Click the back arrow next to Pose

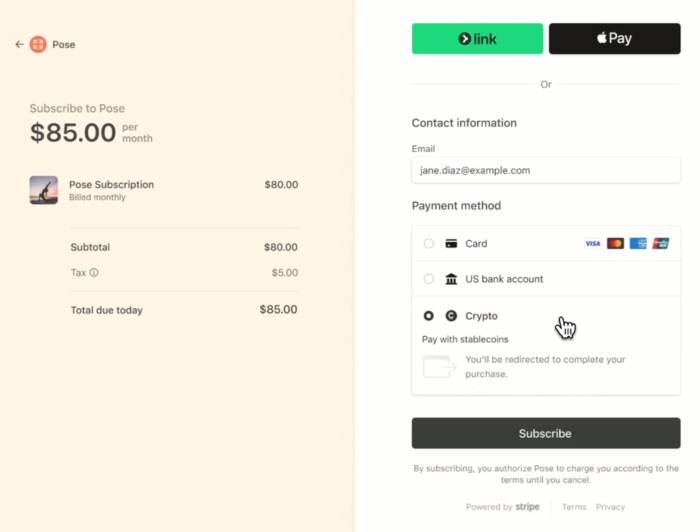[19, 44]
